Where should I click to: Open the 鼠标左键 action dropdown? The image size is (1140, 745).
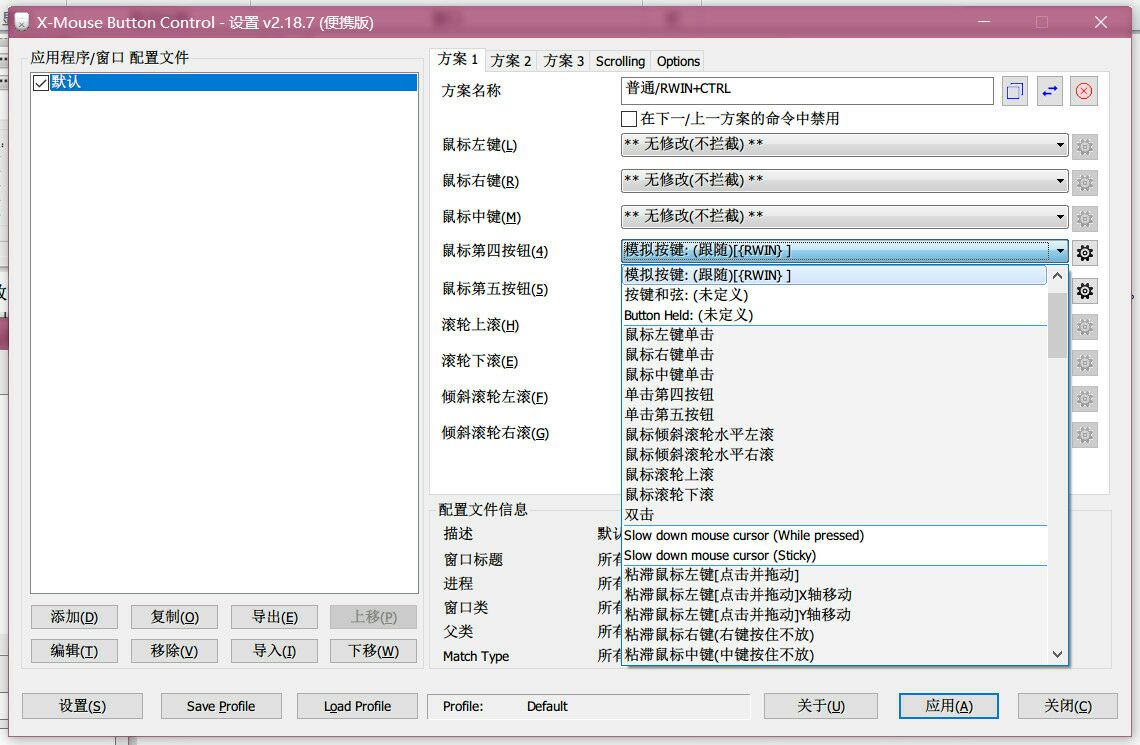(1059, 146)
